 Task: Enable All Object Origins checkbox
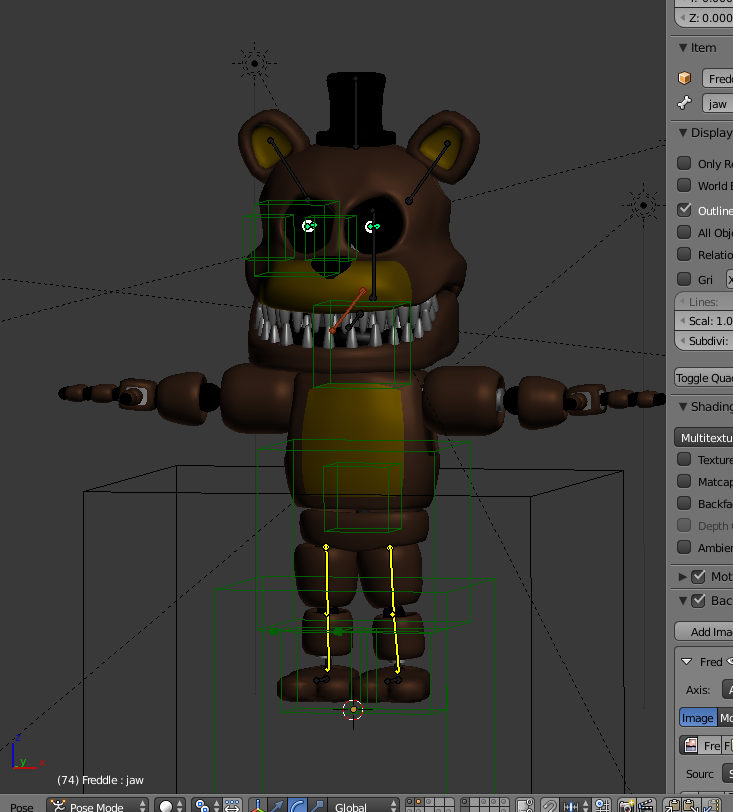click(x=684, y=232)
